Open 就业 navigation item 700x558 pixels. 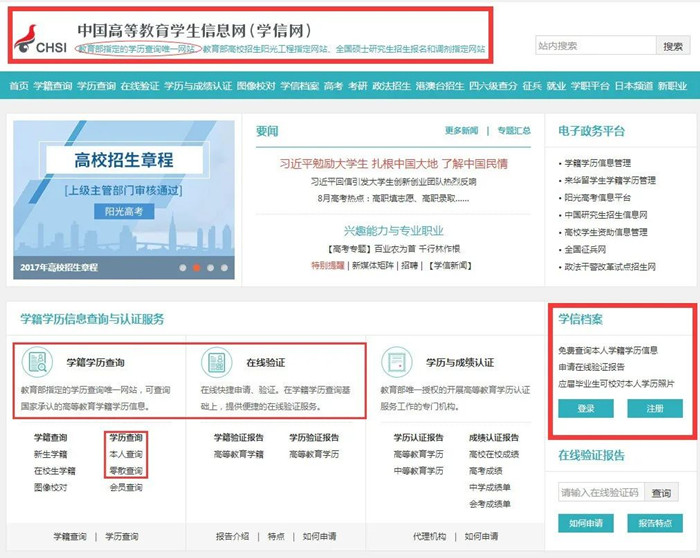556,86
